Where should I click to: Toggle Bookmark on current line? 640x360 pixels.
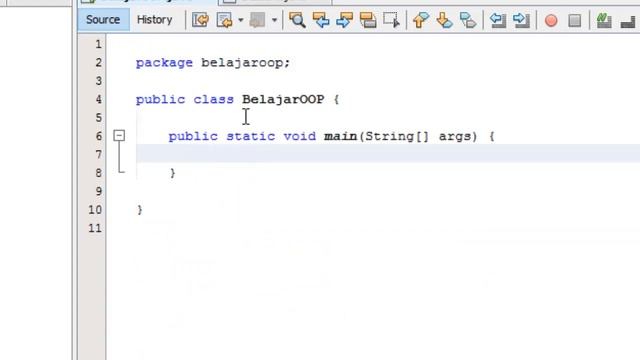click(x=468, y=20)
